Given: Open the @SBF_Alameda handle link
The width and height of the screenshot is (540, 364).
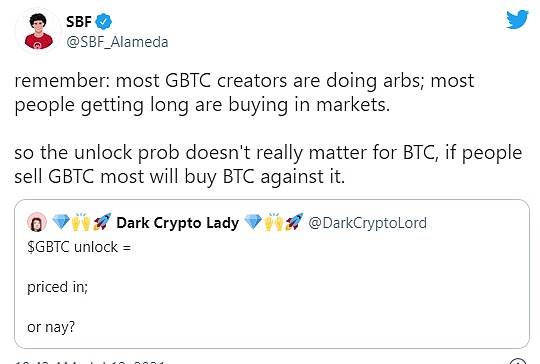Looking at the screenshot, I should 117,42.
